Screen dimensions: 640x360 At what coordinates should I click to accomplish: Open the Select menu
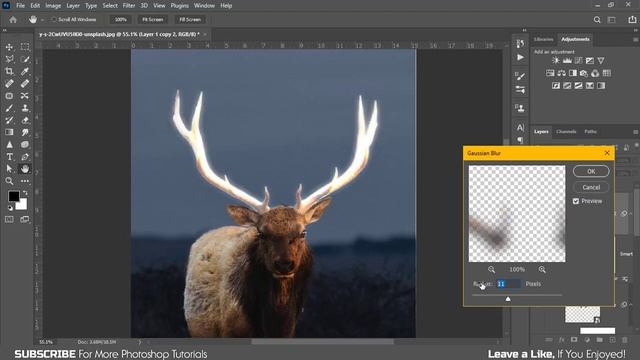(x=110, y=6)
